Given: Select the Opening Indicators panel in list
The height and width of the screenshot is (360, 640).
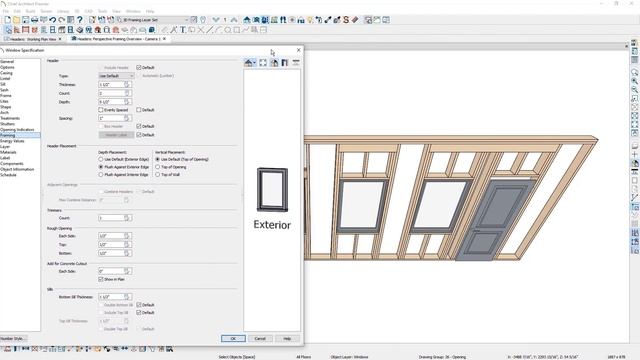Looking at the screenshot, I should 17,129.
